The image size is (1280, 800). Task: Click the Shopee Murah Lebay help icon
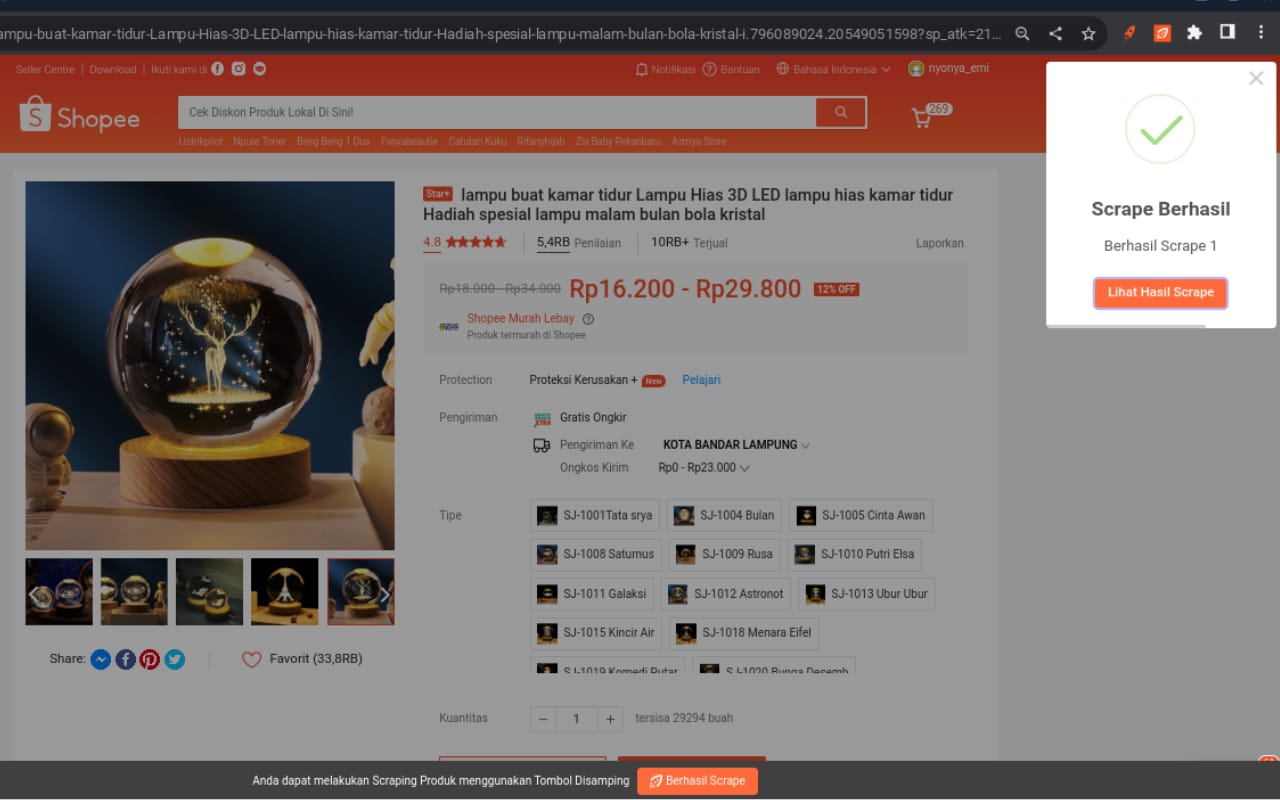[588, 319]
